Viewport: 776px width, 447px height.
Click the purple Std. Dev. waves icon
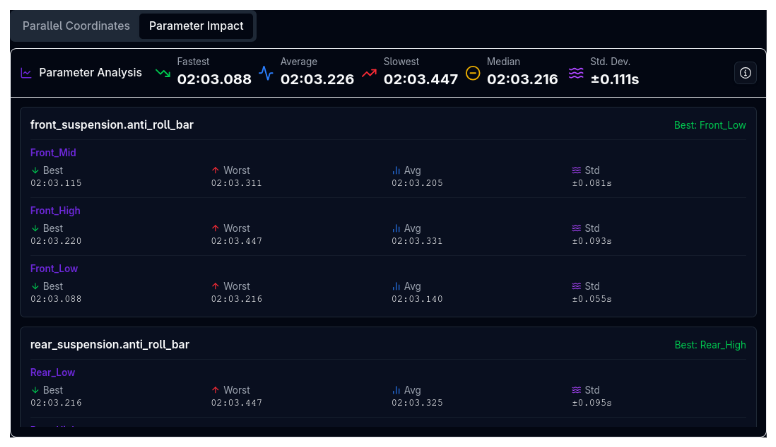pyautogui.click(x=576, y=73)
